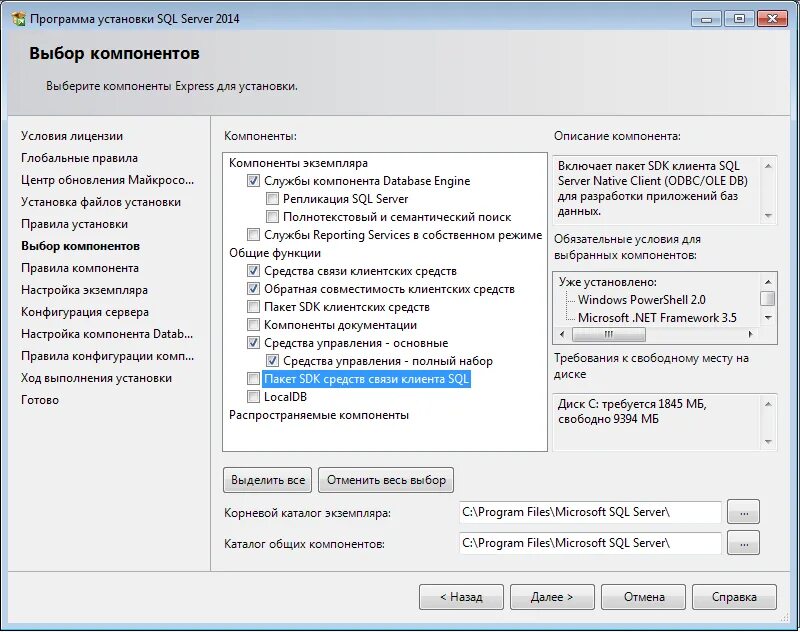Select the LocalDB component label
800x632 pixels.
(x=285, y=397)
